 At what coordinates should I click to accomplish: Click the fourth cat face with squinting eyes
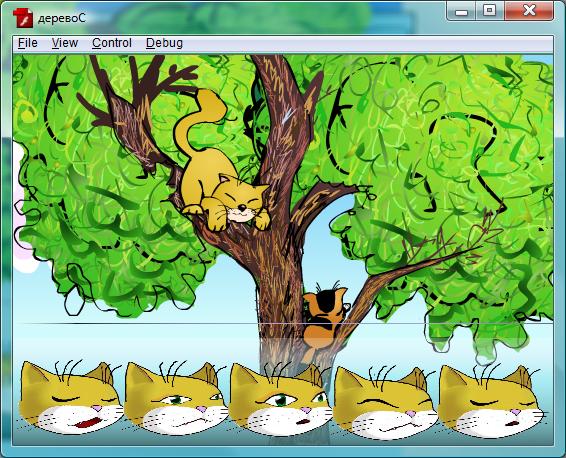[384, 401]
